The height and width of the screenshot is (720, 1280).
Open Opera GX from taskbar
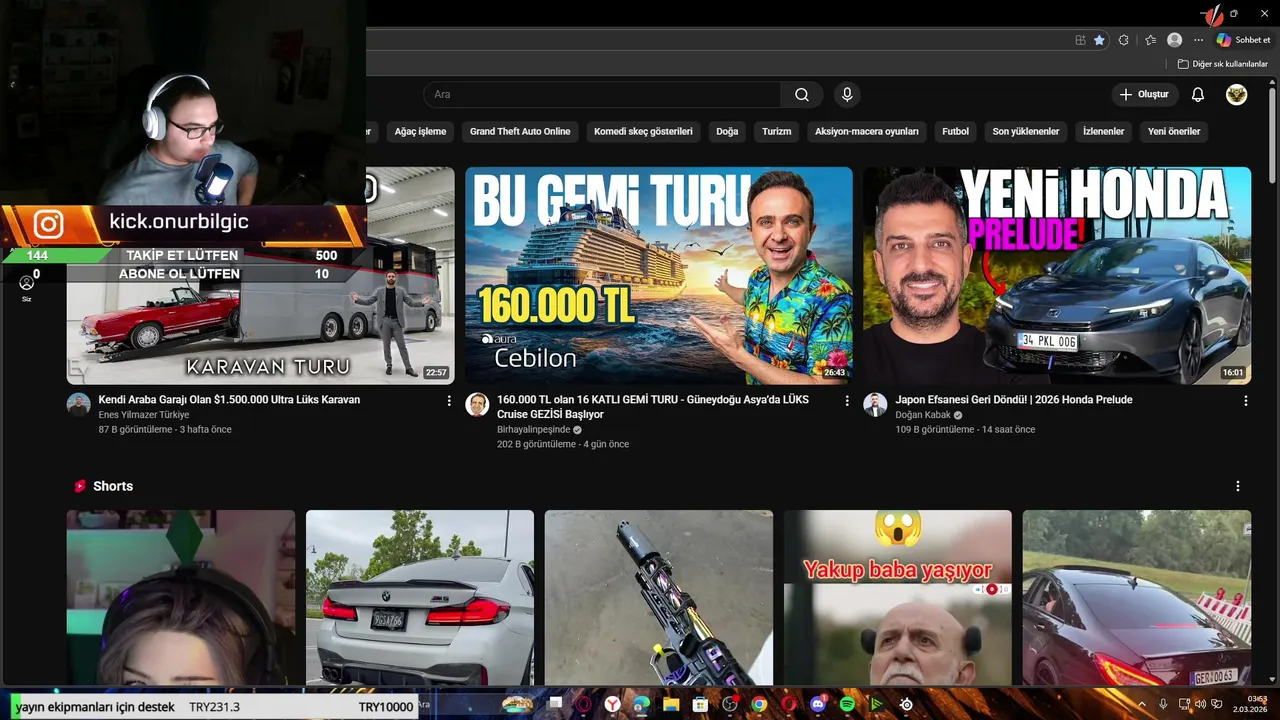pyautogui.click(x=583, y=704)
